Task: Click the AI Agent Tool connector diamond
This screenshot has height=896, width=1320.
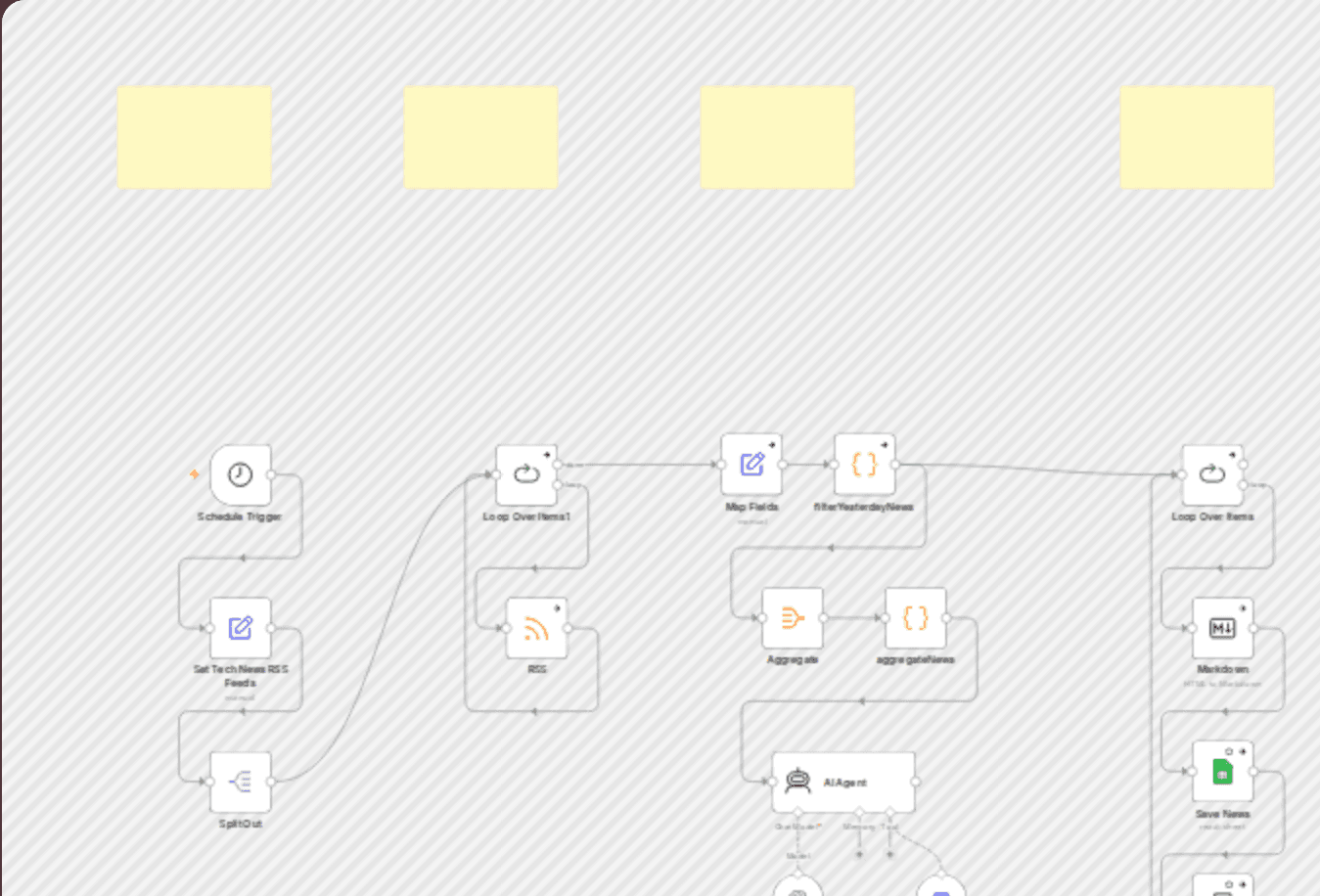Action: (x=889, y=812)
